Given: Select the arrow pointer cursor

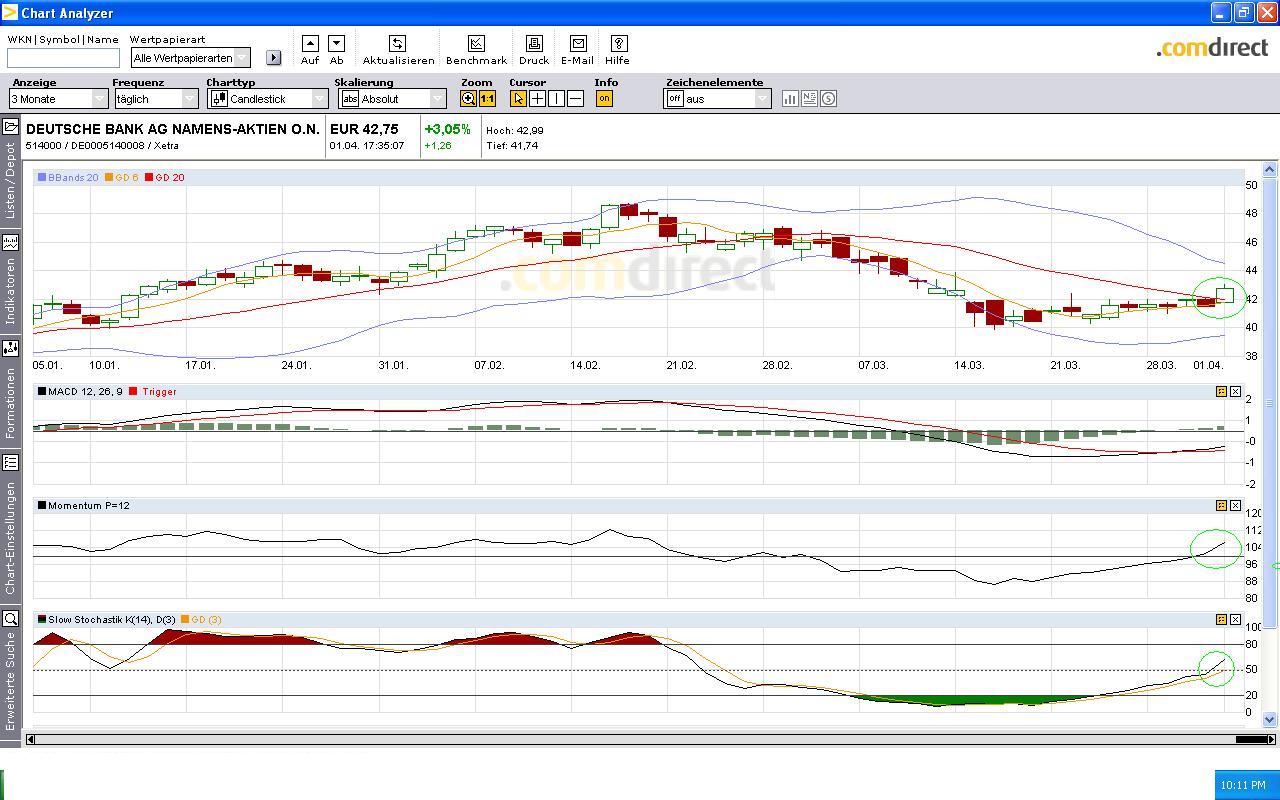Looking at the screenshot, I should click(518, 98).
